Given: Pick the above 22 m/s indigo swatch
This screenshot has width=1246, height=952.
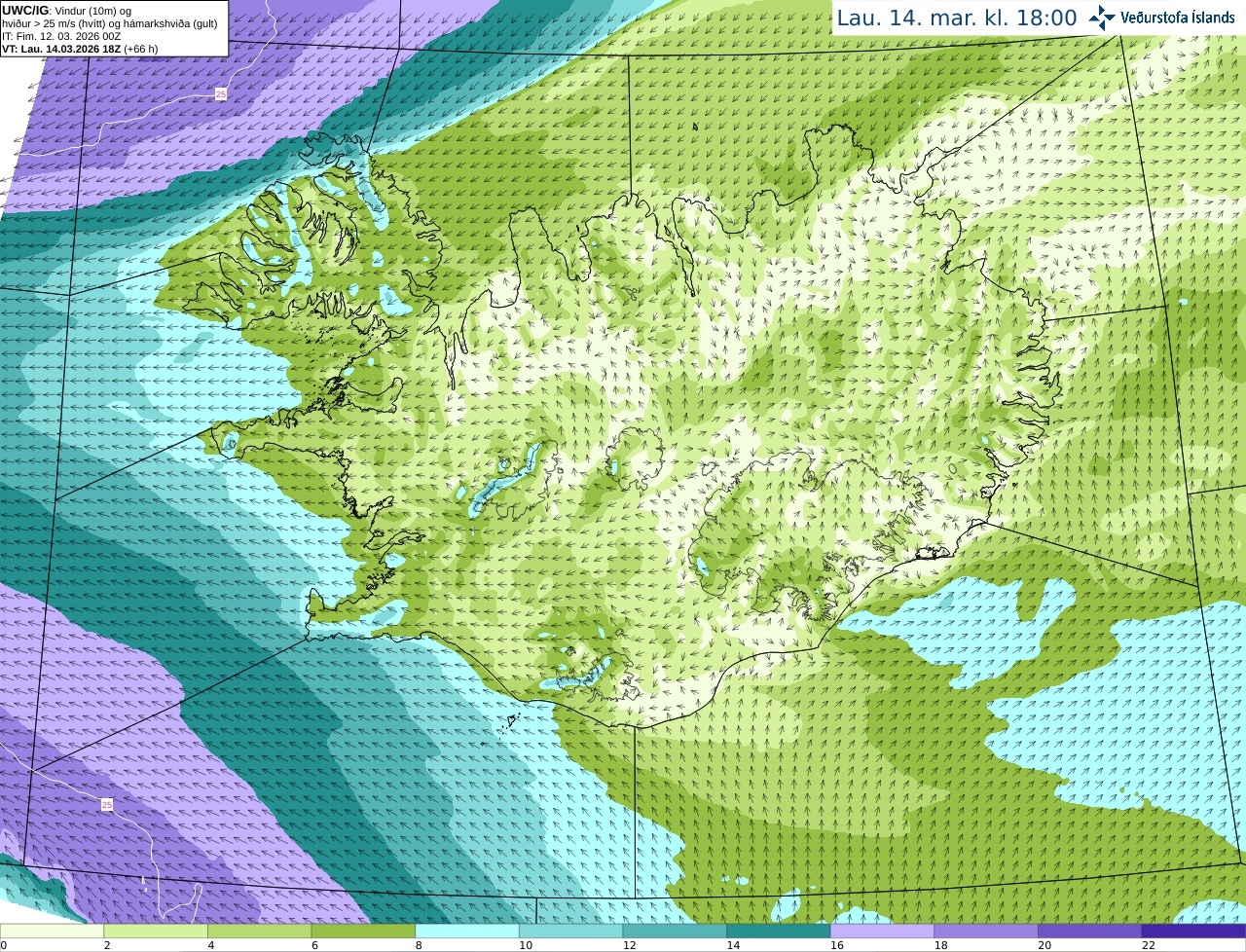Looking at the screenshot, I should click(1193, 931).
